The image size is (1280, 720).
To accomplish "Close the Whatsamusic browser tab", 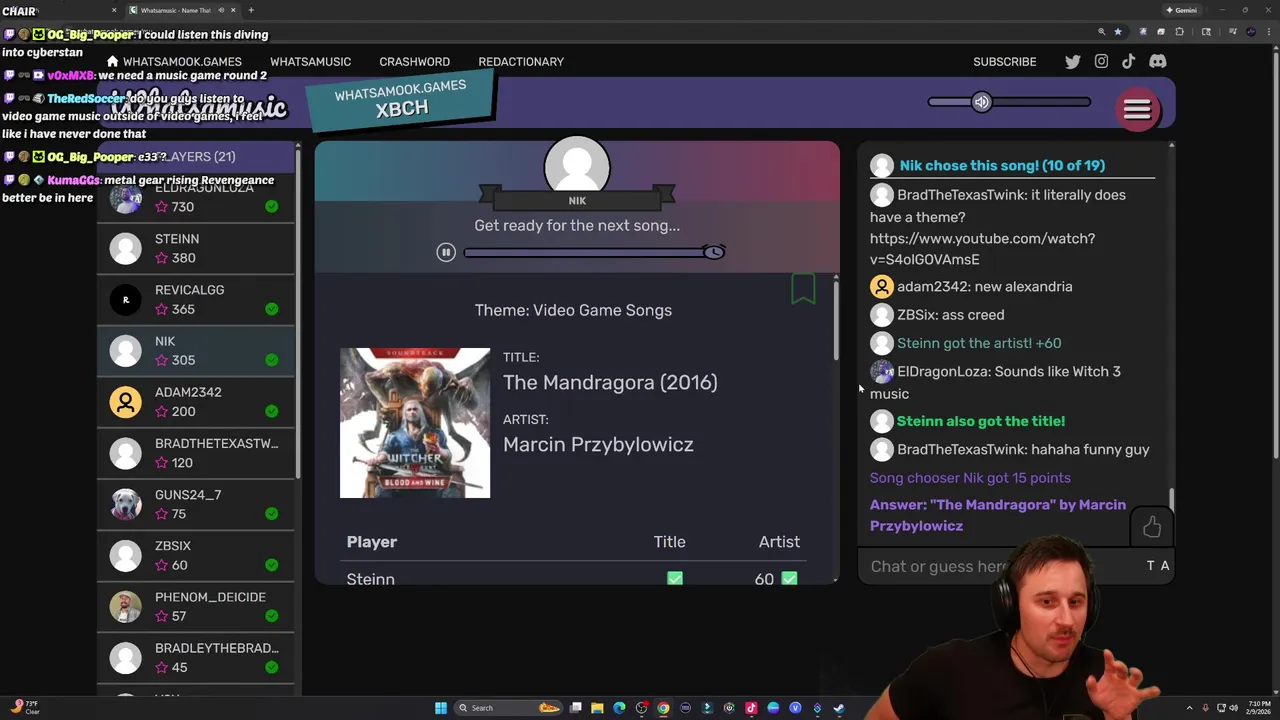I will pyautogui.click(x=233, y=10).
